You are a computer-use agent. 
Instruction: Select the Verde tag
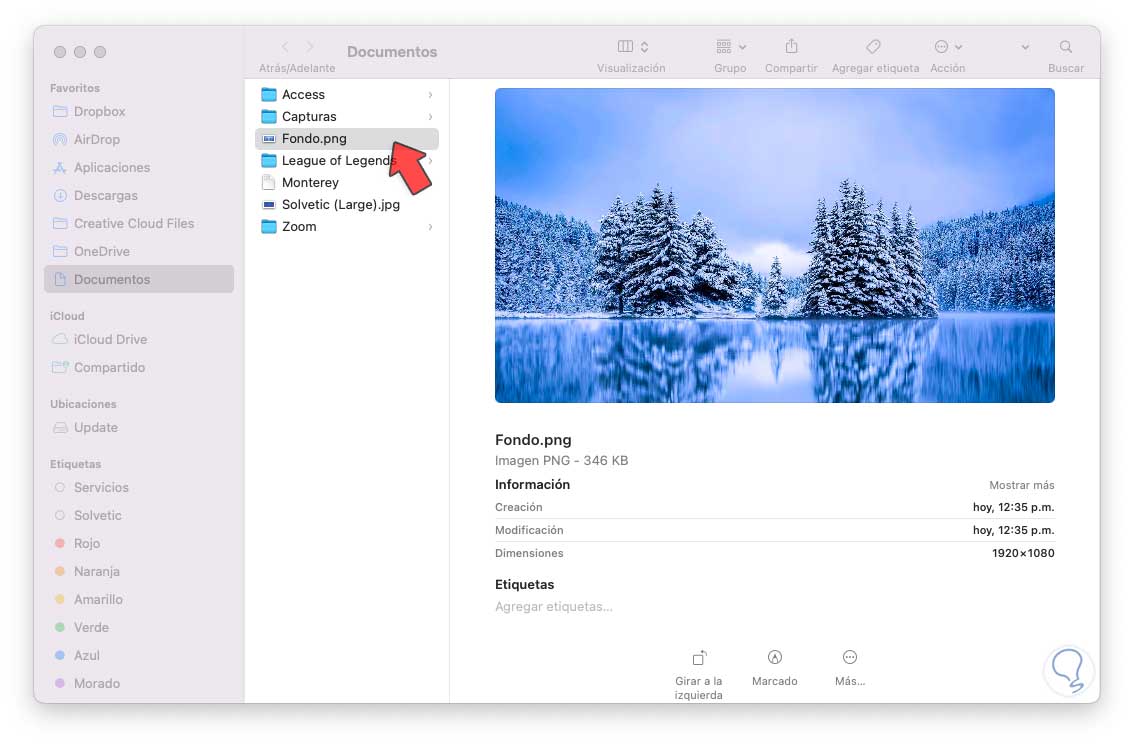pyautogui.click(x=139, y=627)
